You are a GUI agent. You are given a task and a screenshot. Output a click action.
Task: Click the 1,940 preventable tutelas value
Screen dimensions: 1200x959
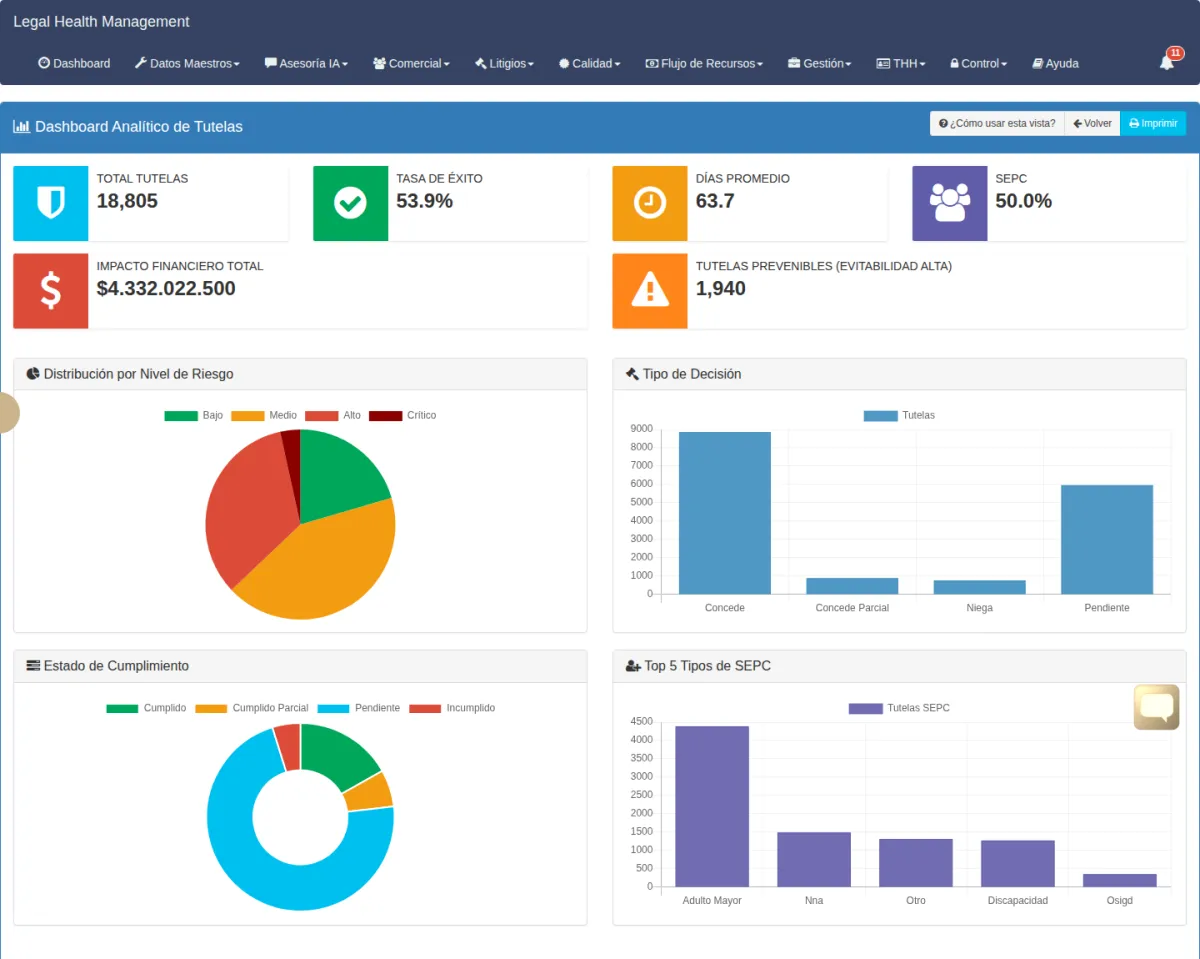tap(721, 289)
